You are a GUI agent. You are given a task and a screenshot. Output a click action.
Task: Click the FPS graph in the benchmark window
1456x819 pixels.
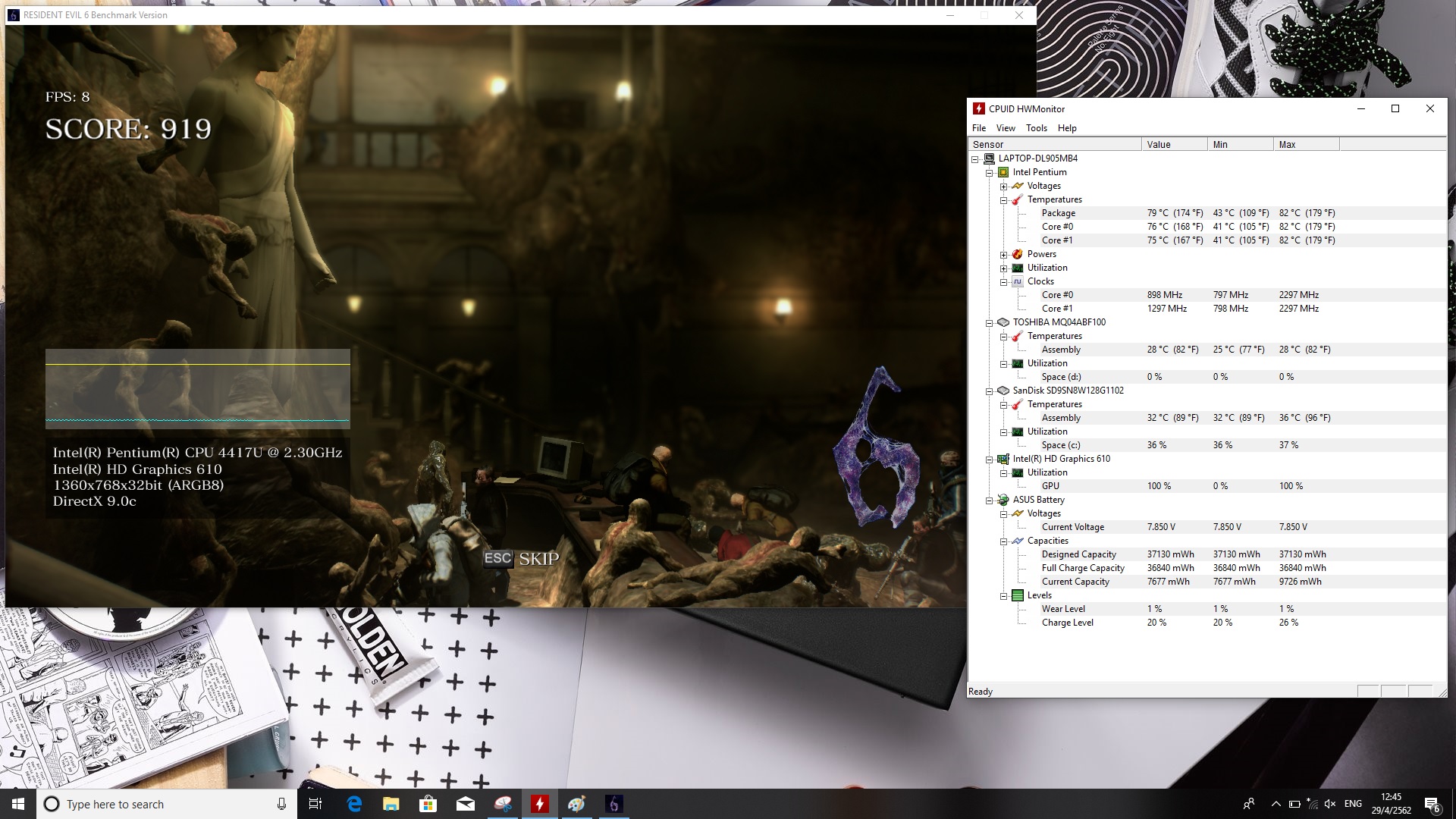point(198,389)
